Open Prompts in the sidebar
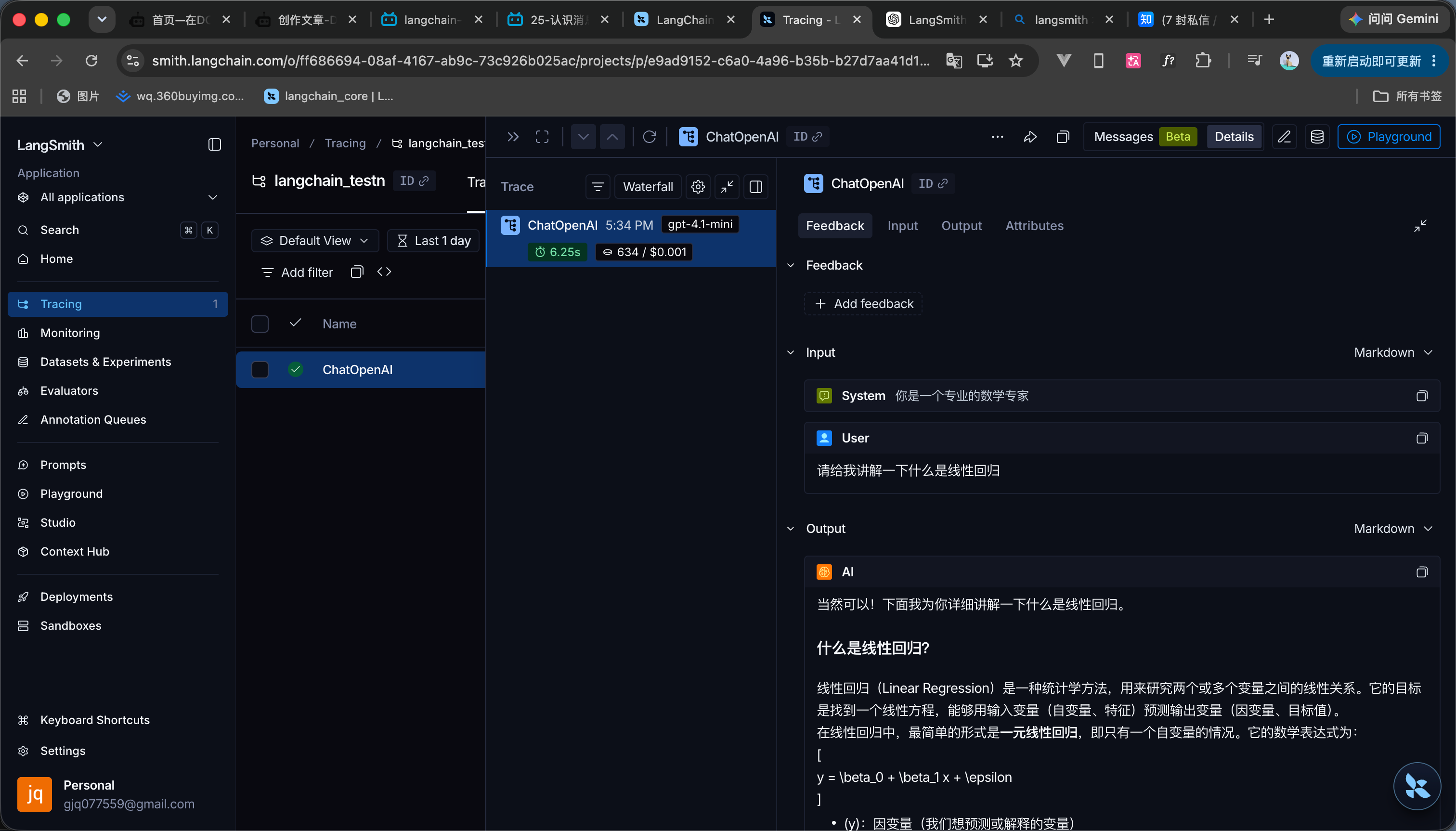Viewport: 1456px width, 831px height. [118, 465]
